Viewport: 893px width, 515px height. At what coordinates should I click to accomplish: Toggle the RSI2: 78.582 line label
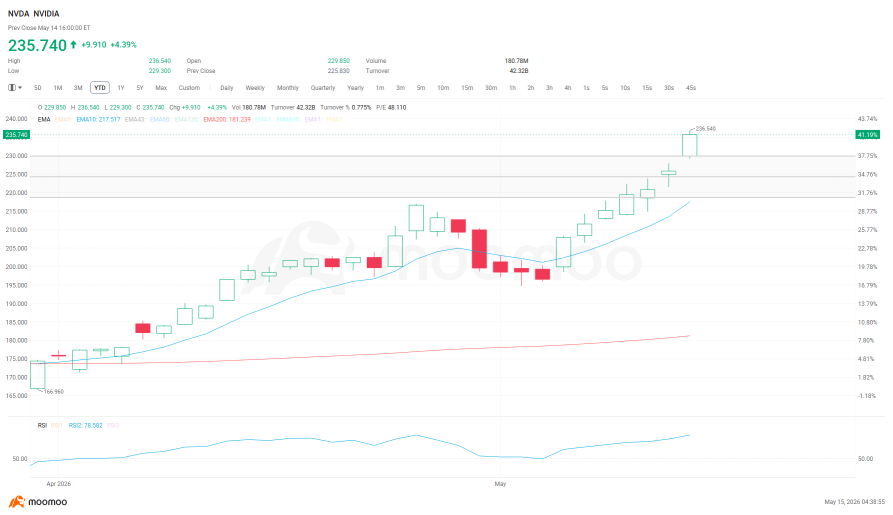click(x=85, y=426)
